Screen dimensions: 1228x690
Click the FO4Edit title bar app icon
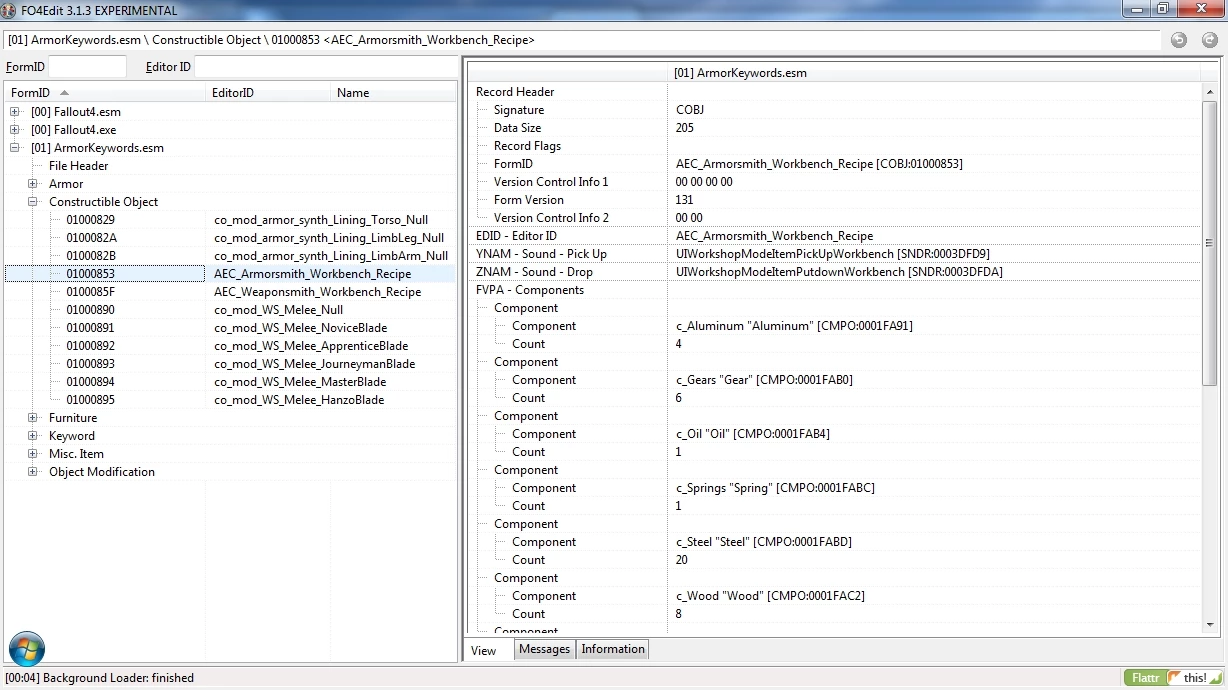coord(9,10)
